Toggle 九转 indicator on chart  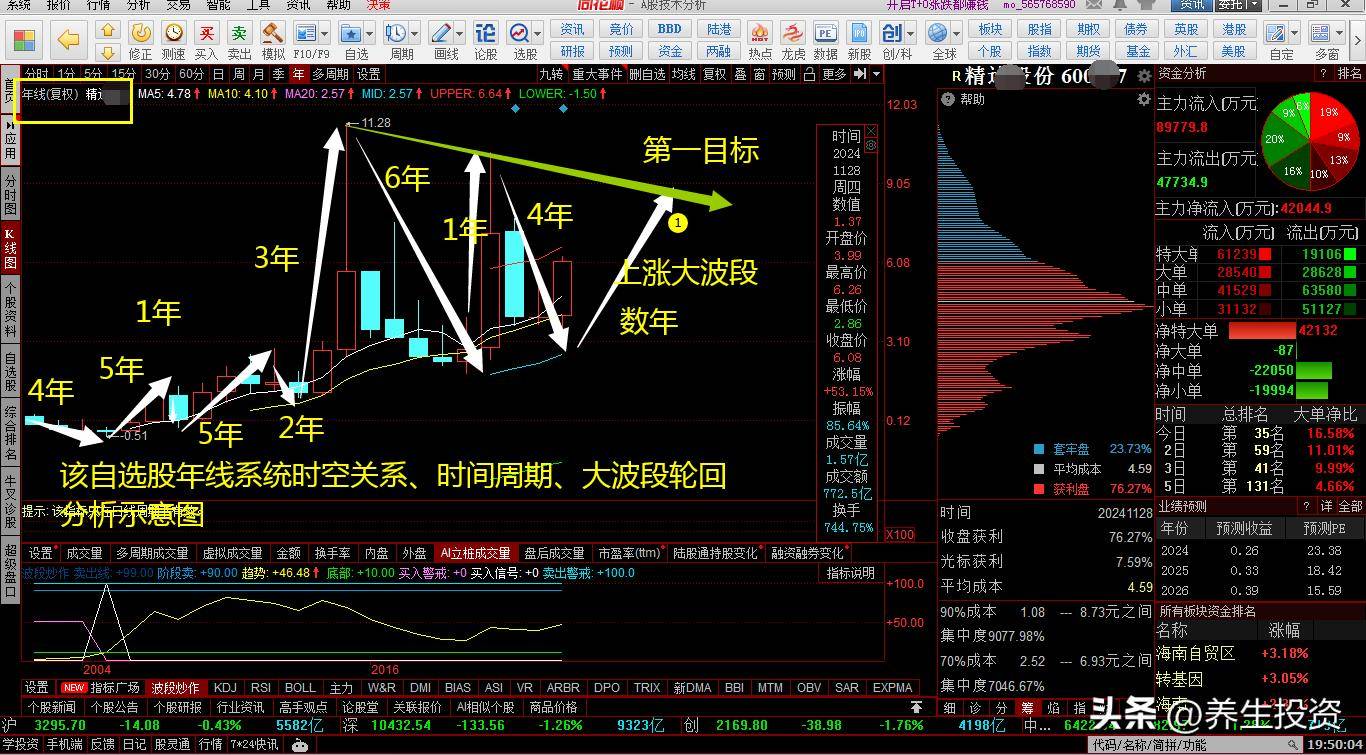pos(551,74)
